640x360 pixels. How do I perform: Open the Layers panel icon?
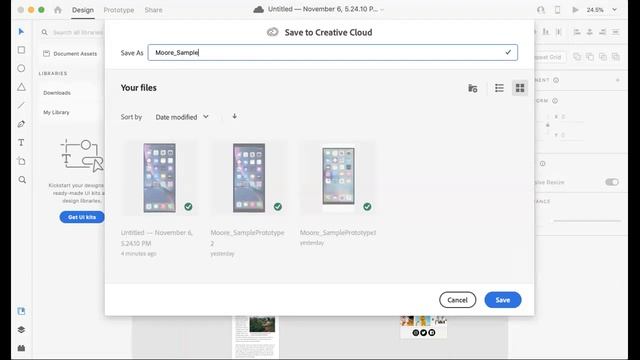coord(21,330)
